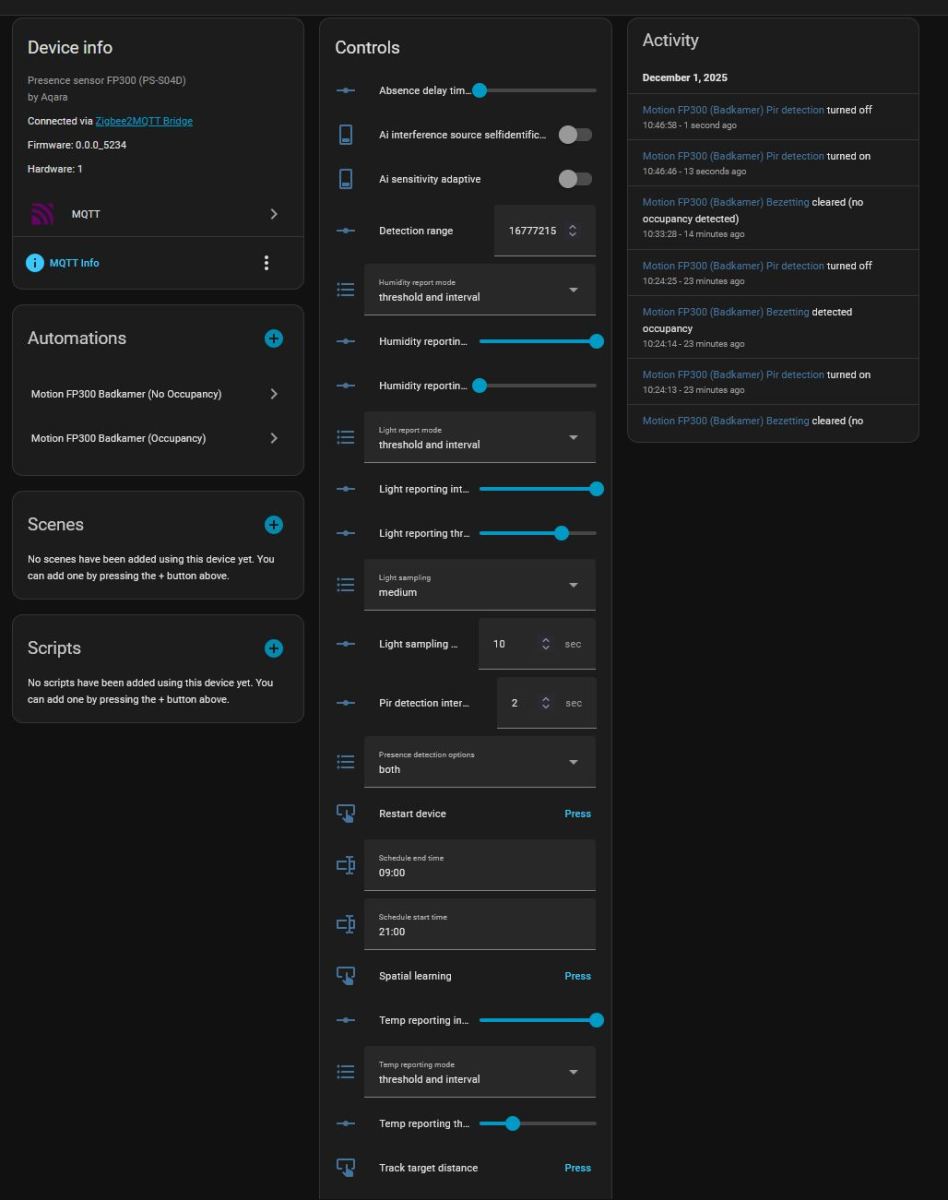Open the Zigbee2MQTT Bridge link
Screen dimensions: 948x1200
coord(144,121)
